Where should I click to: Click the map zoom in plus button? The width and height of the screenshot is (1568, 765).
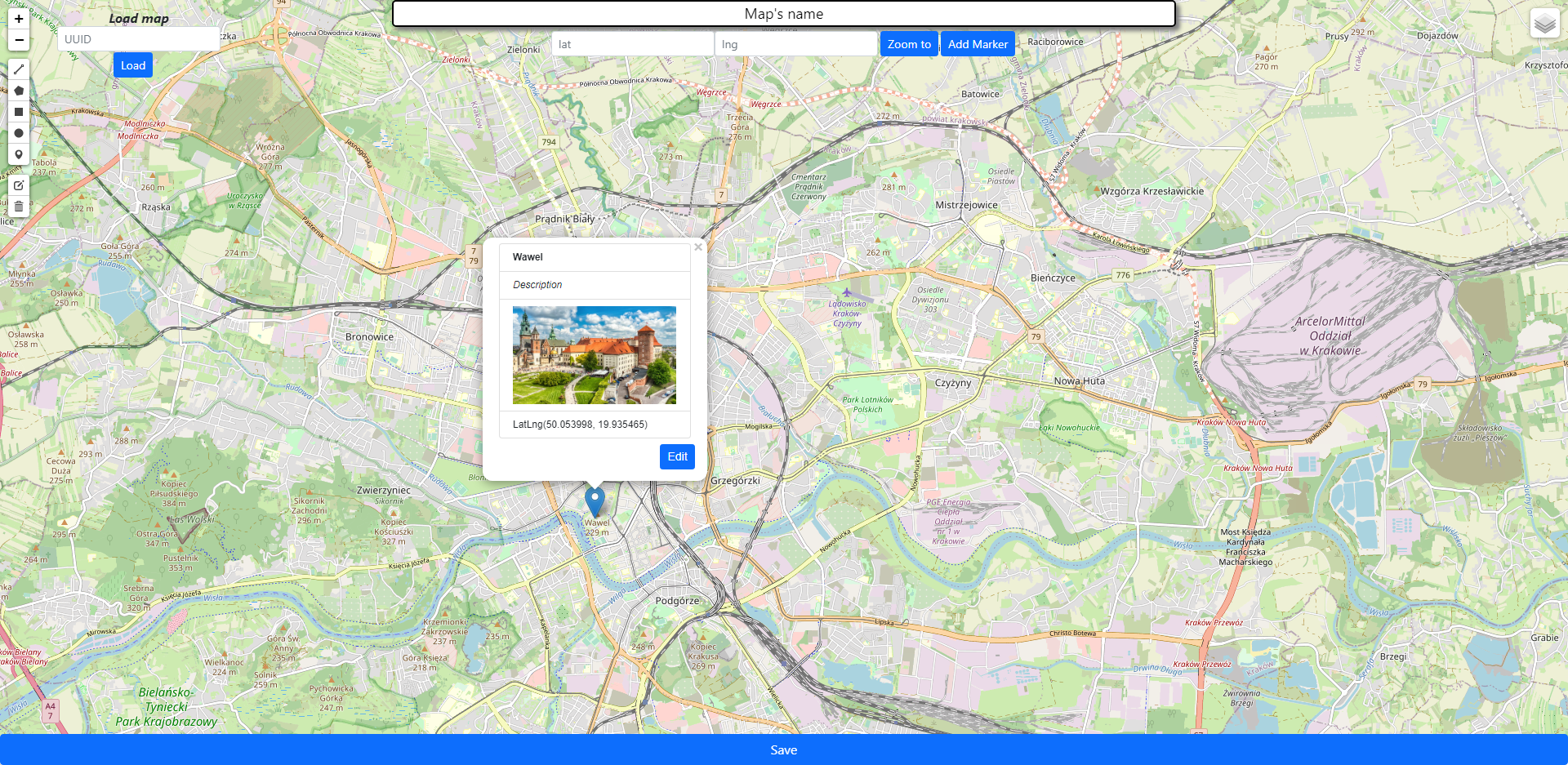pyautogui.click(x=19, y=19)
